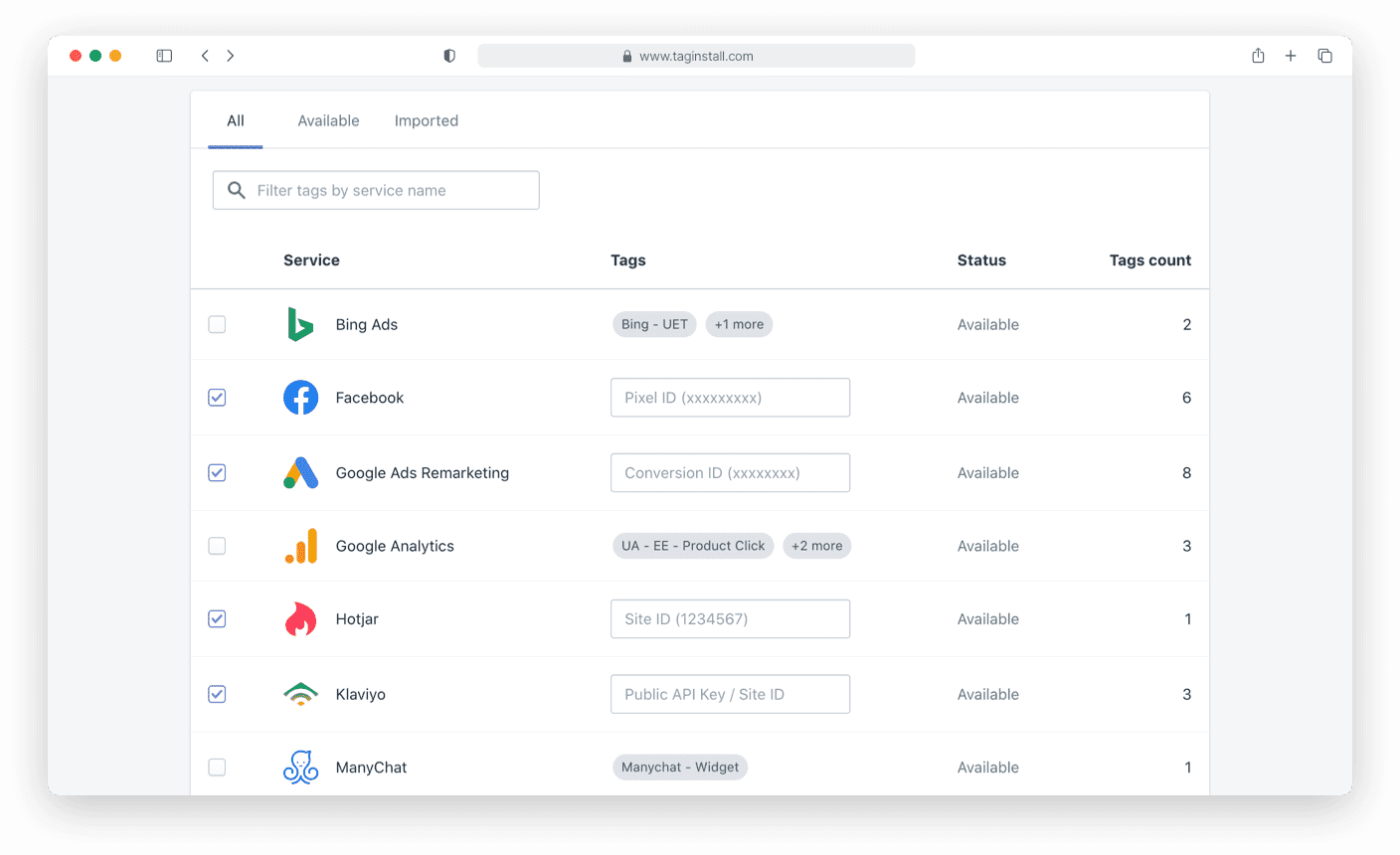
Task: Click the search magnifier icon in filter box
Action: [237, 190]
